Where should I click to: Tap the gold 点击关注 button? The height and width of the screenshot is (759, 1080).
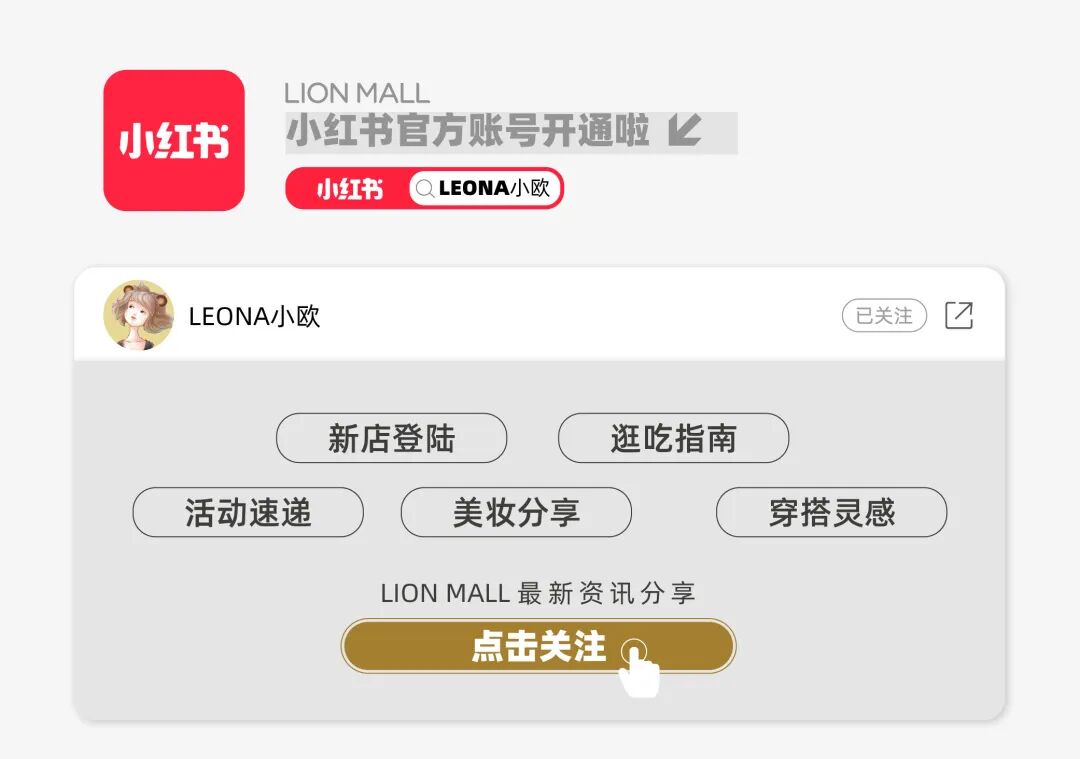(539, 646)
